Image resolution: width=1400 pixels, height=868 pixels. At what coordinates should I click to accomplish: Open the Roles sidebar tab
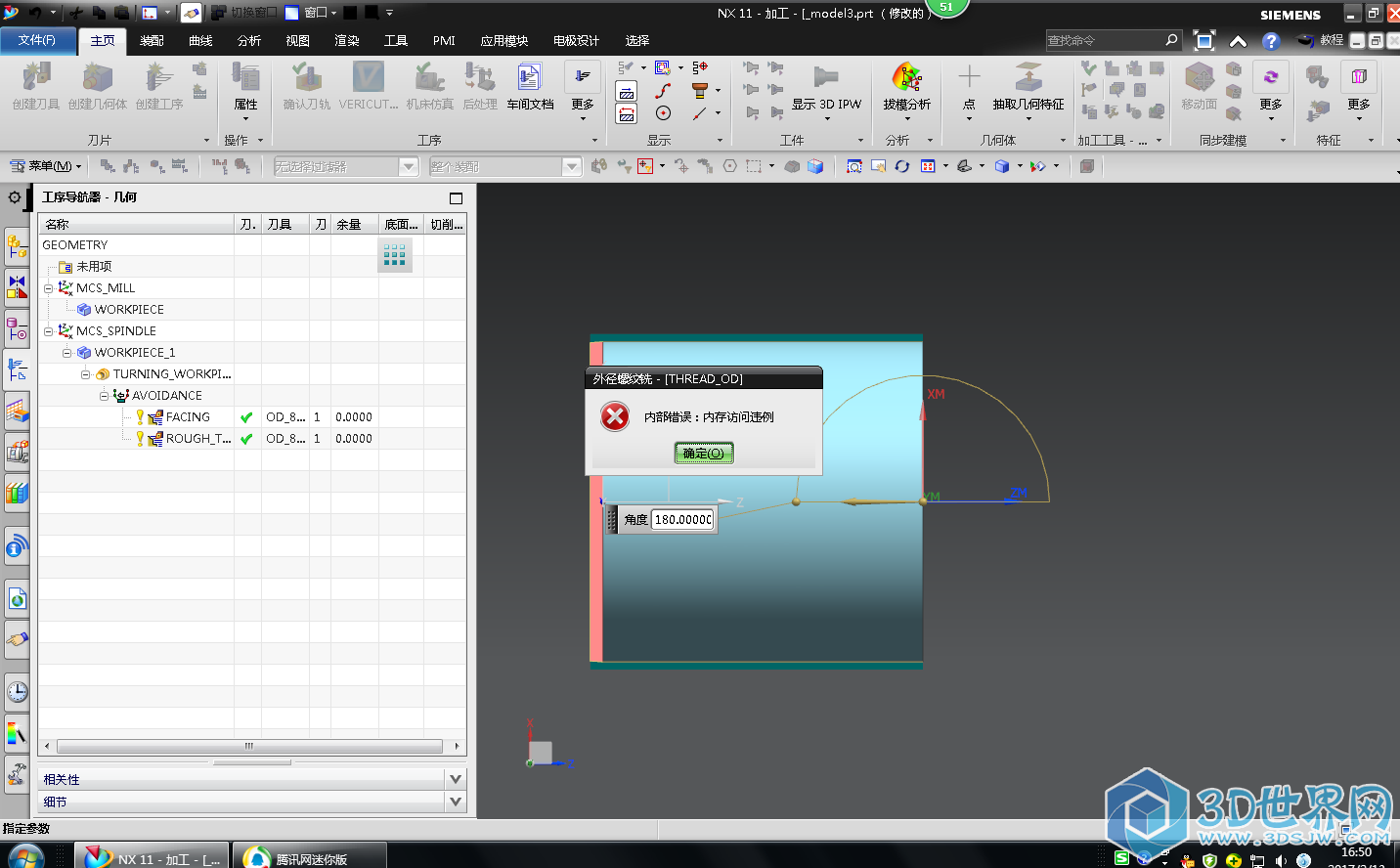pyautogui.click(x=17, y=774)
